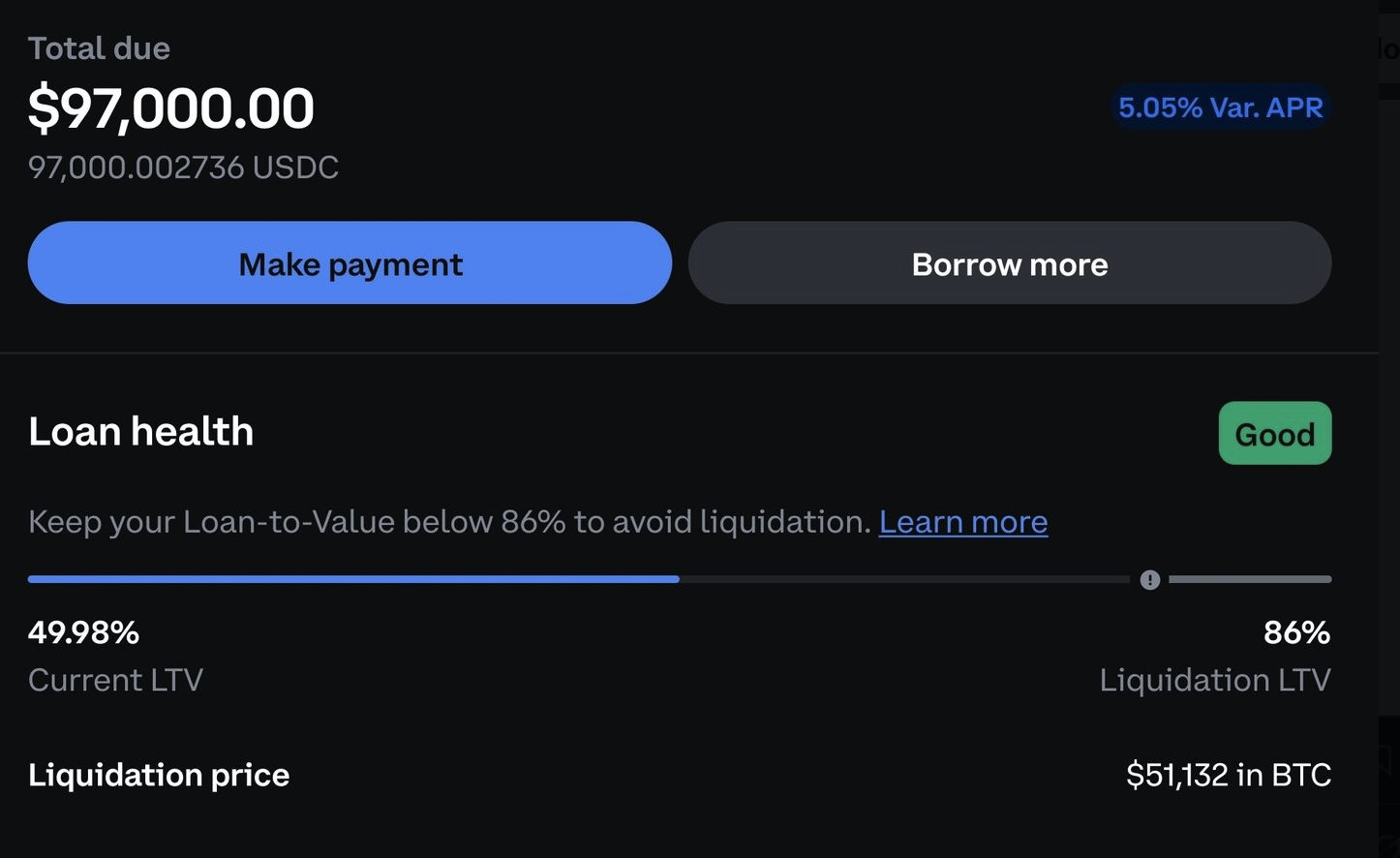Click the Current LTV label
The width and height of the screenshot is (1400, 858).
pyautogui.click(x=115, y=680)
